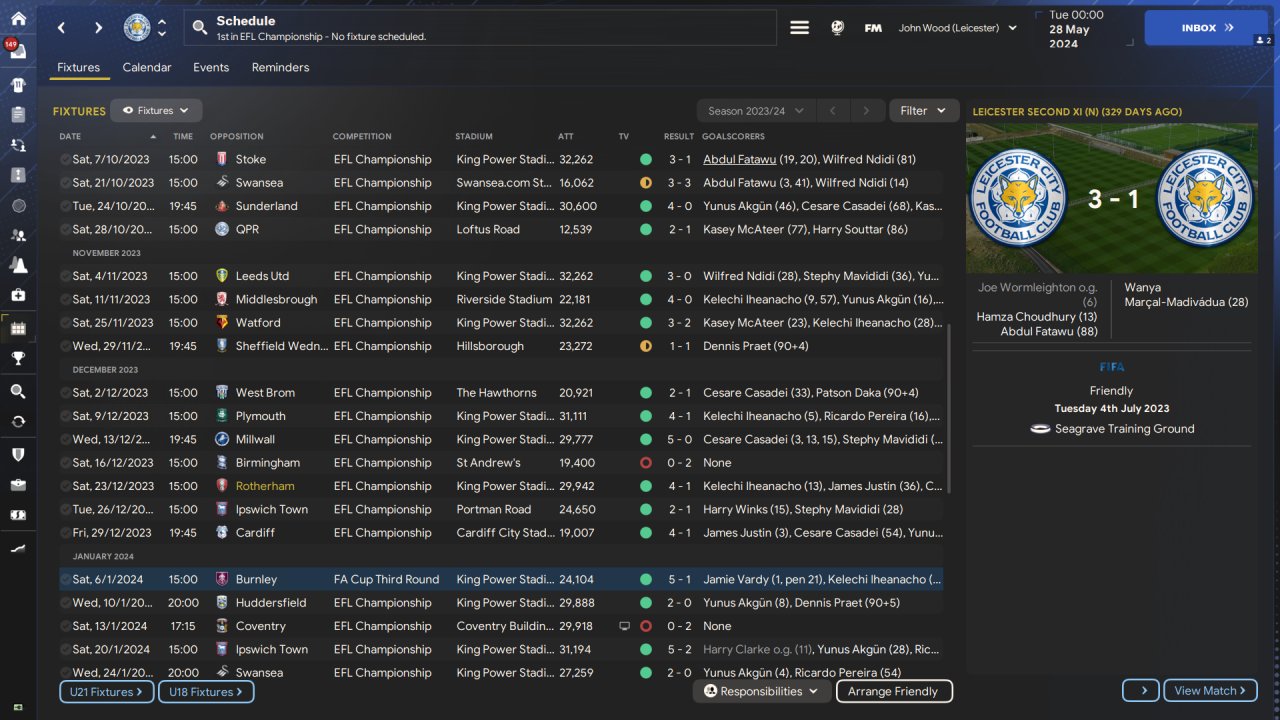Open the Medical Centre icon in sidebar
This screenshot has height=720, width=1280.
coord(18,295)
